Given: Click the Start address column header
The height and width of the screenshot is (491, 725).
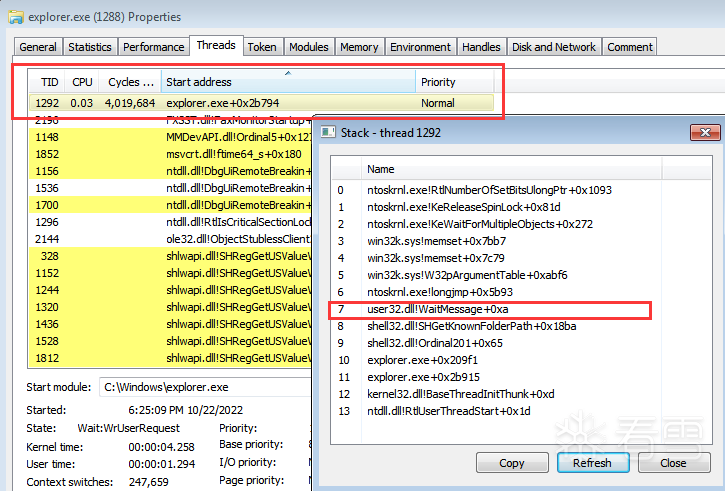Looking at the screenshot, I should 288,82.
